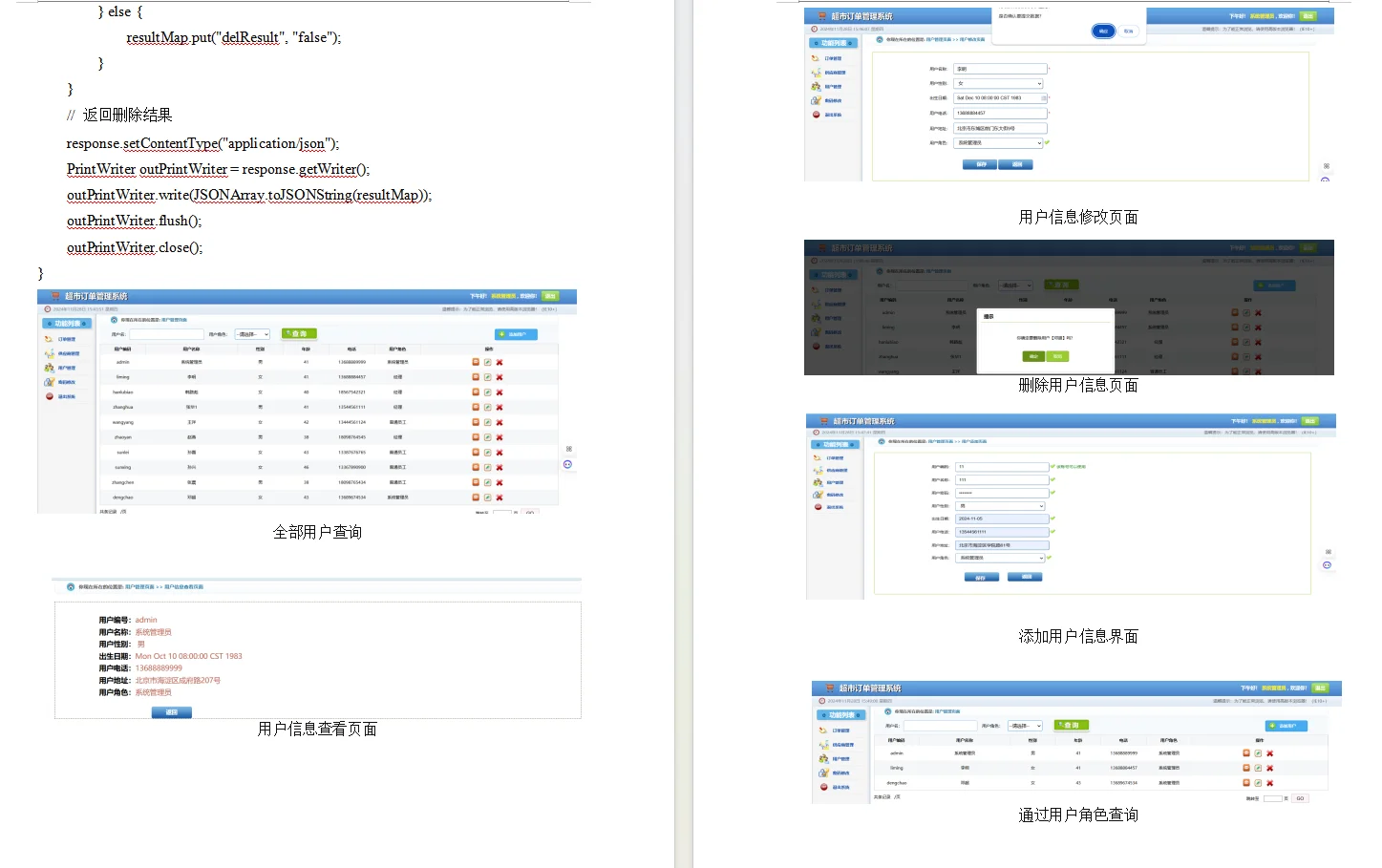Click the 用户管理 sidebar icon in the 全部用户查询 screenshot
The height and width of the screenshot is (868, 1382).
(x=49, y=368)
